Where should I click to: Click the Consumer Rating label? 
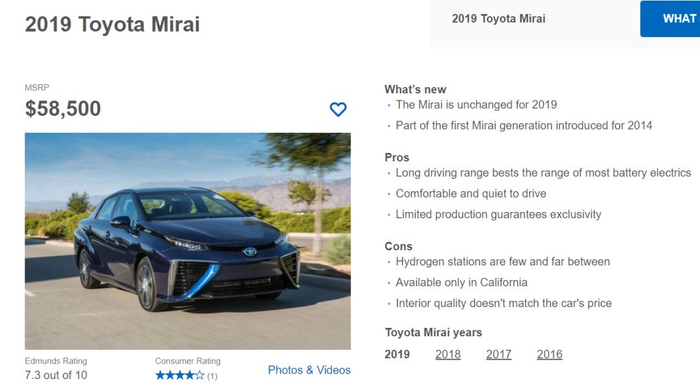pos(188,361)
